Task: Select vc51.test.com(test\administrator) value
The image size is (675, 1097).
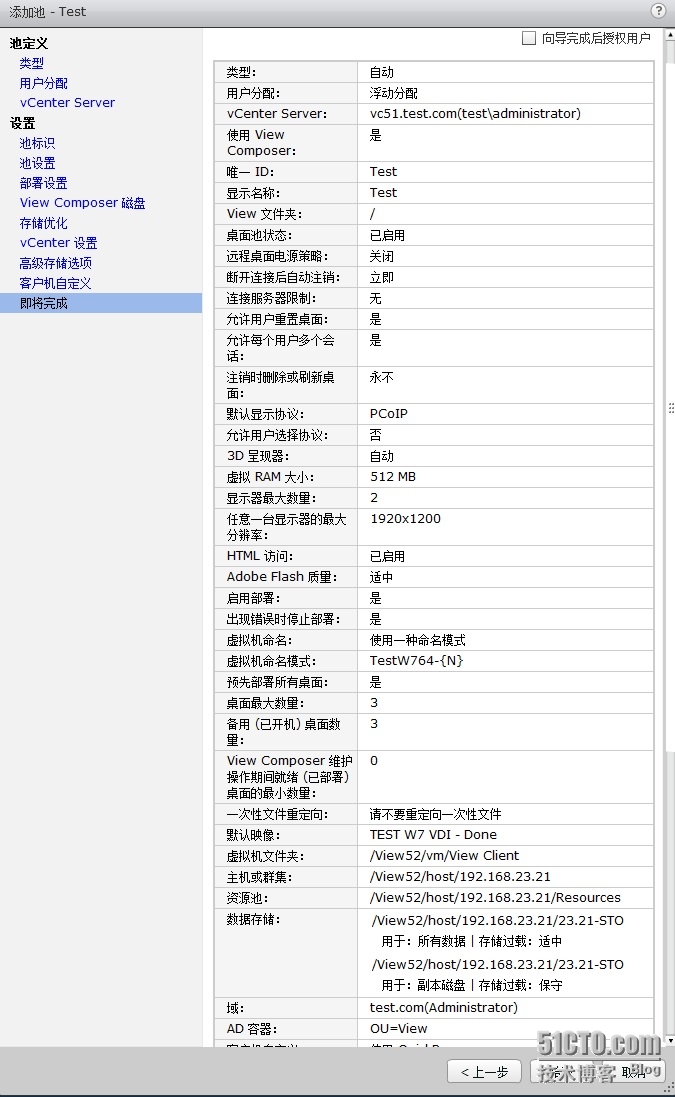Action: coord(475,113)
